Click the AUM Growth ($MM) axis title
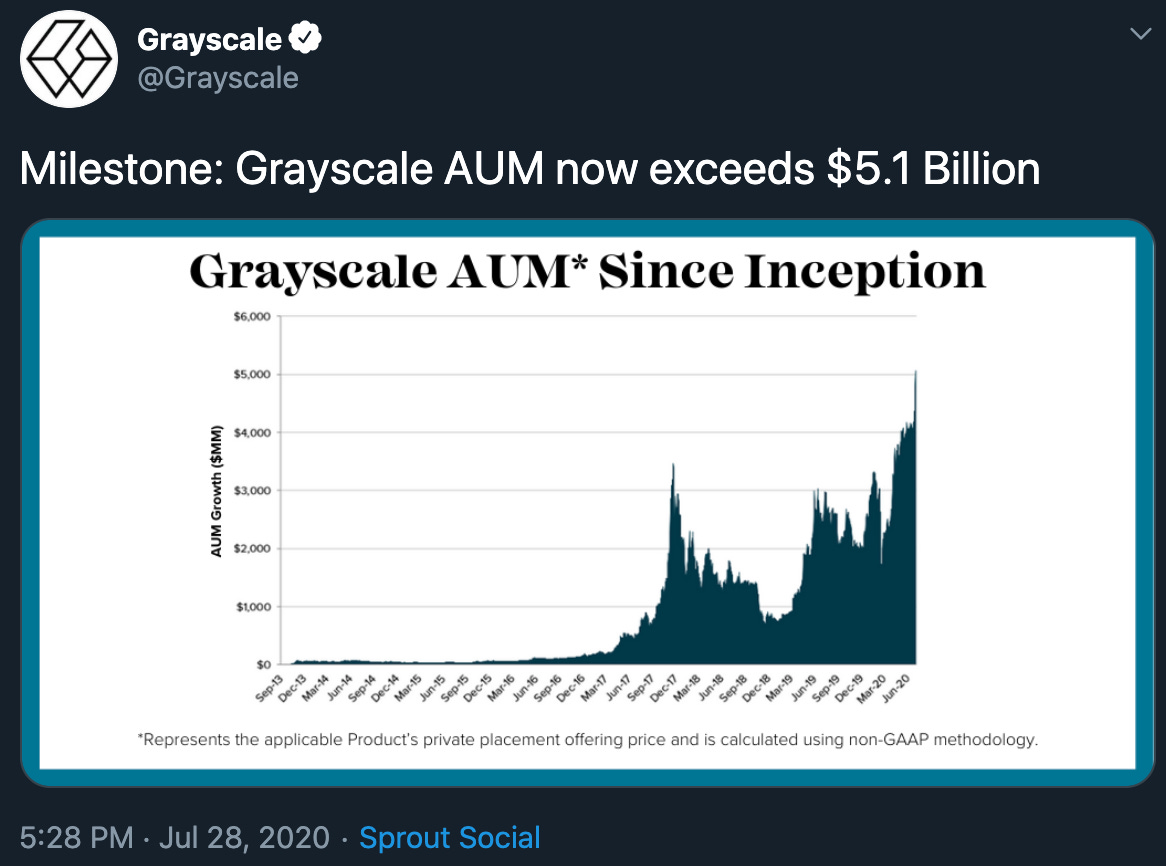The height and width of the screenshot is (866, 1166). [x=216, y=491]
